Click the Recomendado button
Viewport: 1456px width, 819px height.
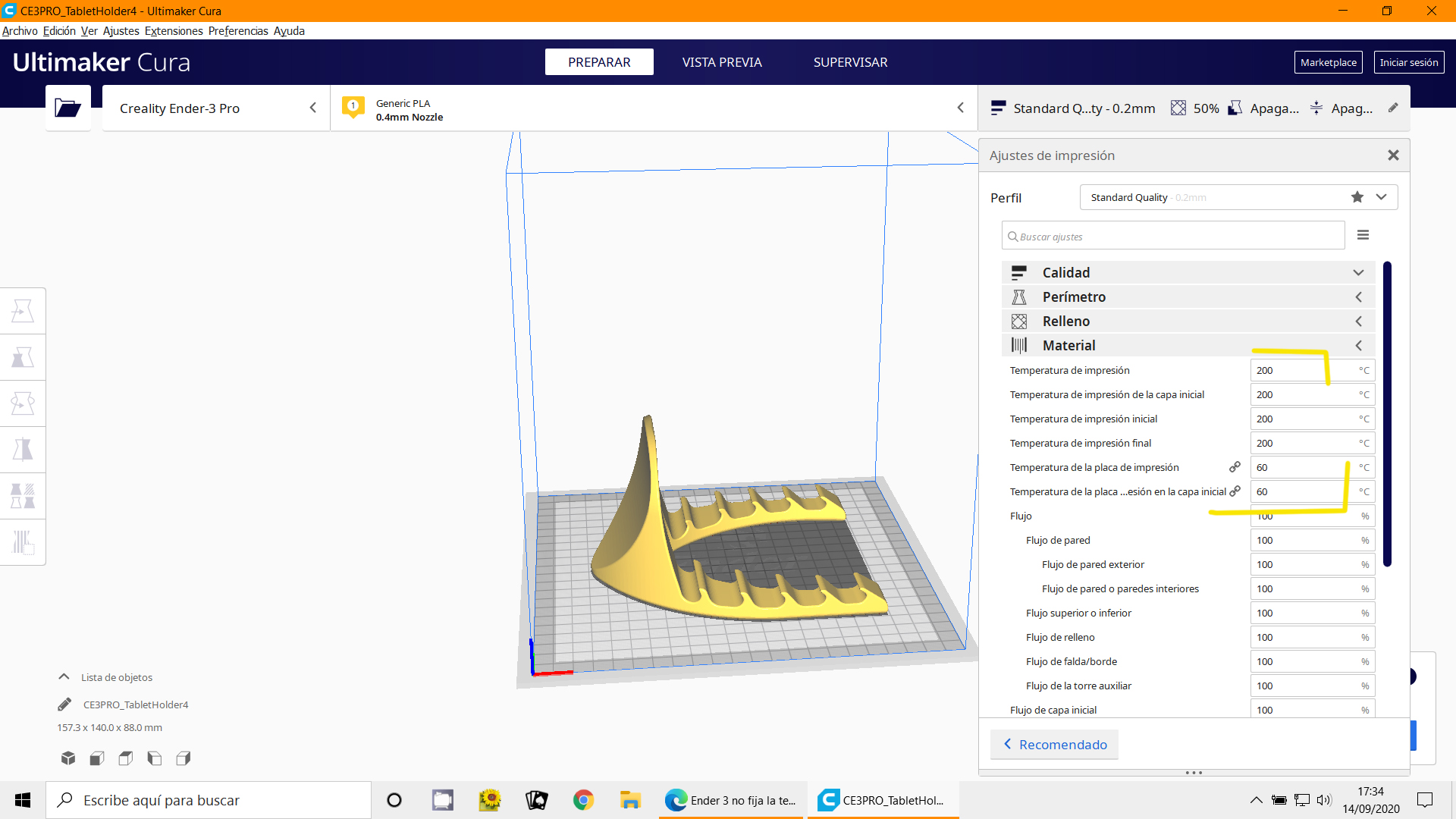[1054, 745]
